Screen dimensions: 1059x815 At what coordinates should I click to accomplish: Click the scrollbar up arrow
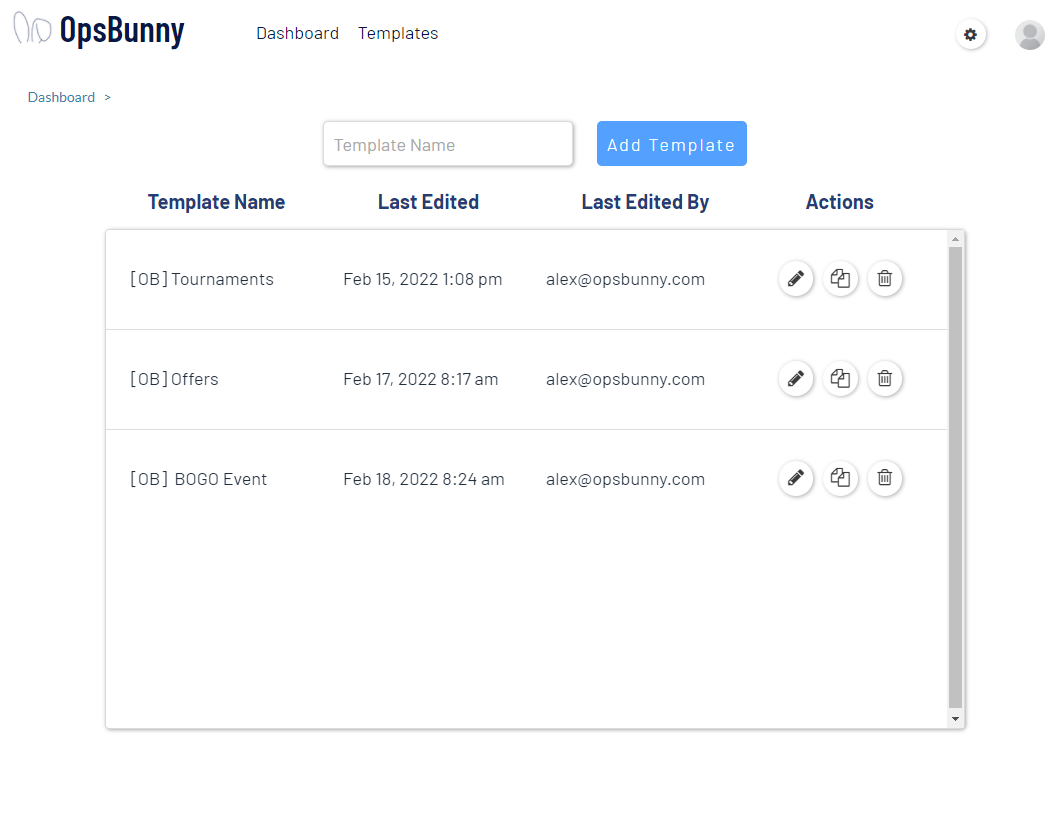tap(955, 239)
